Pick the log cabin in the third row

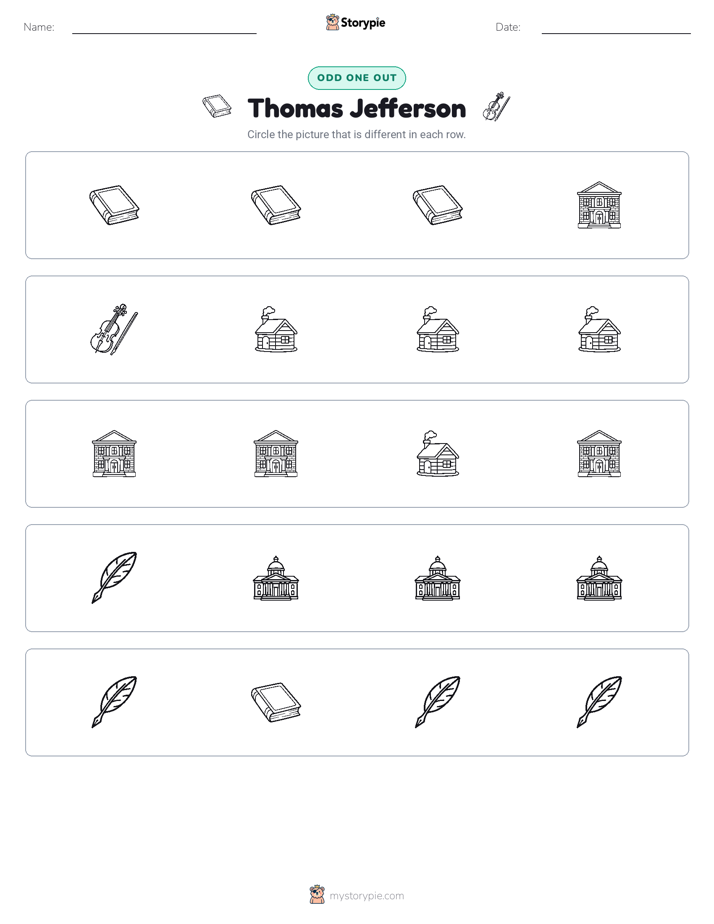[x=437, y=453]
